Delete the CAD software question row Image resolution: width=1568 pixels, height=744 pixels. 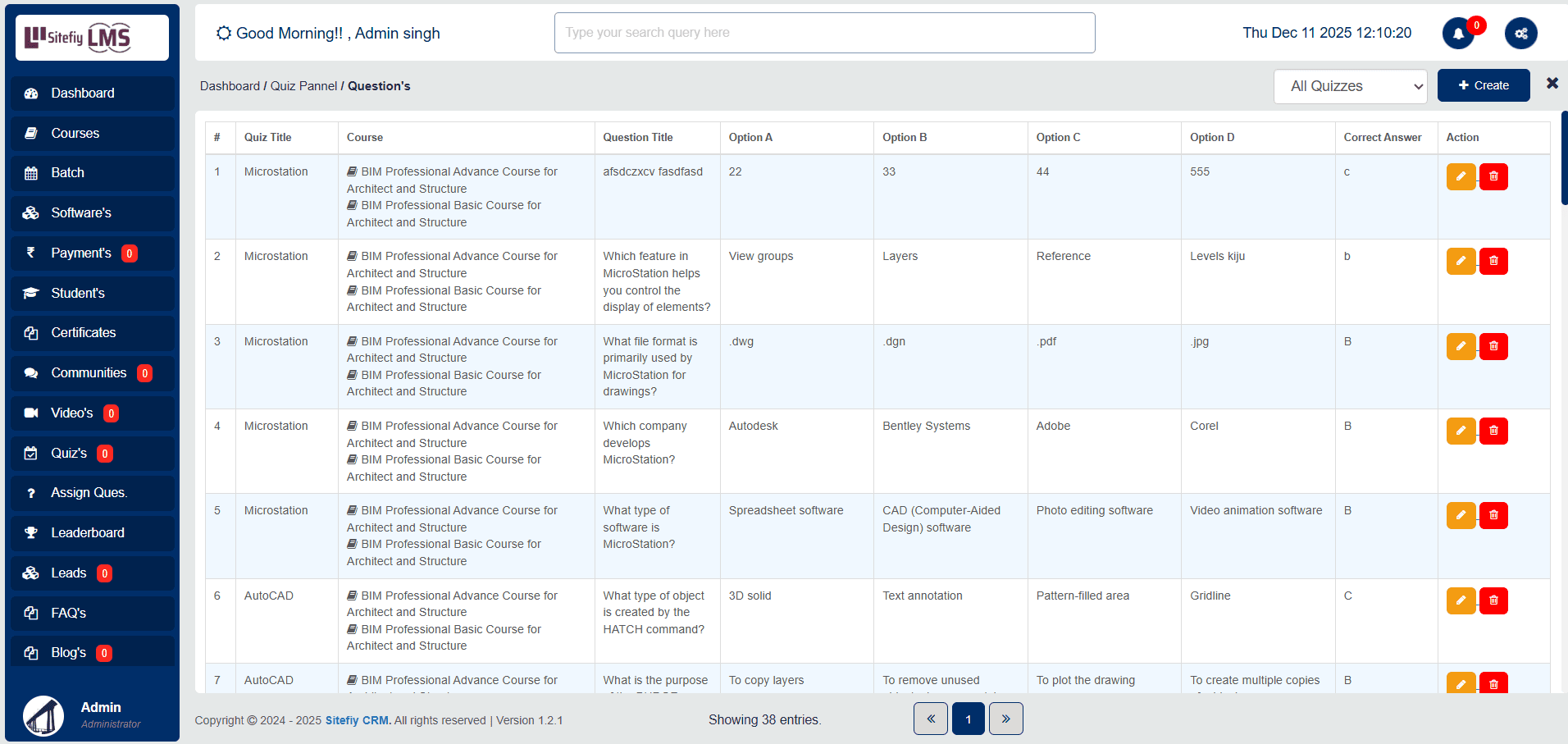pos(1493,515)
